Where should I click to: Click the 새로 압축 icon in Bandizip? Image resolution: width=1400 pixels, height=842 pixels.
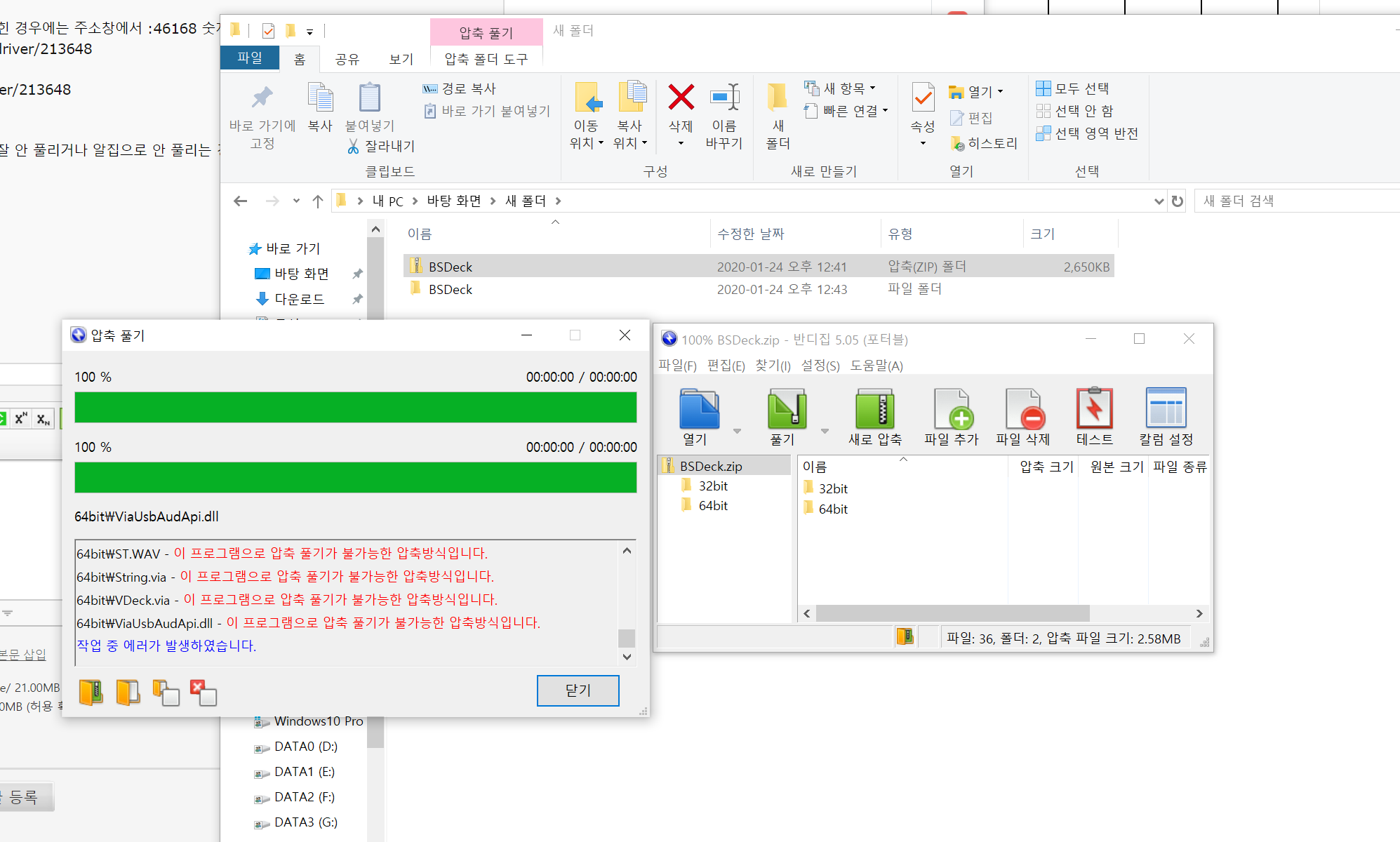tap(874, 409)
